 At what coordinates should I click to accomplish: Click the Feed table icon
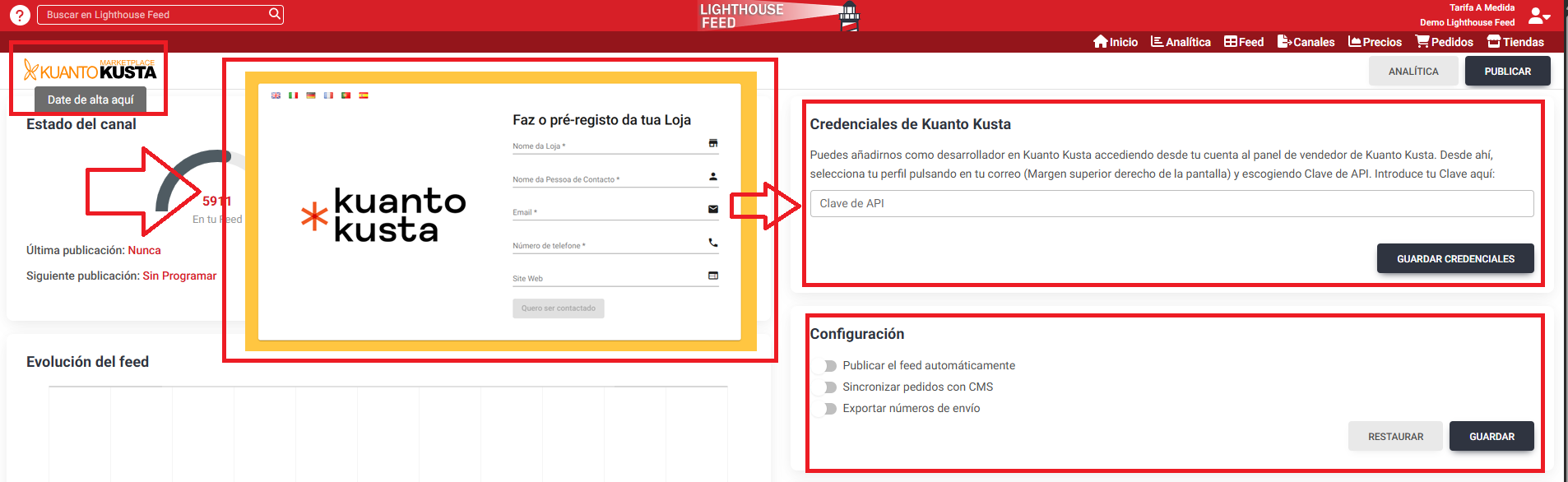click(1231, 42)
